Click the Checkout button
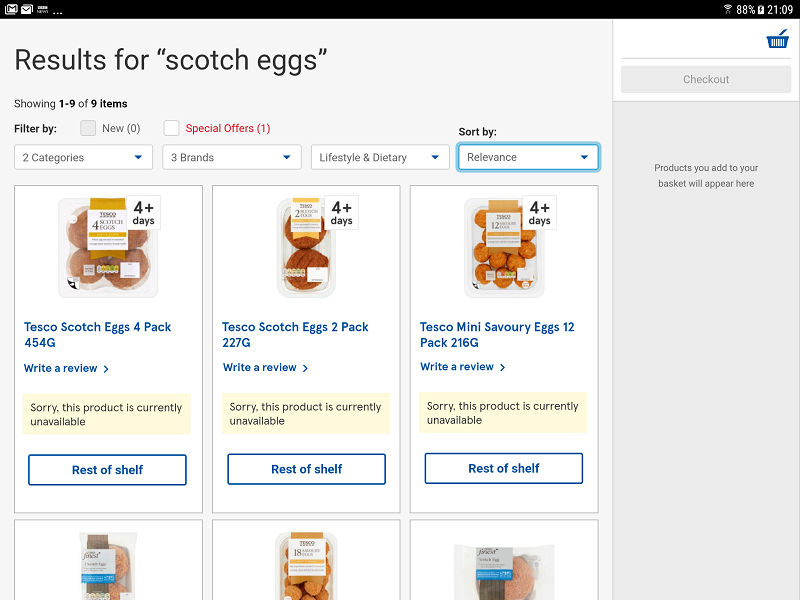The width and height of the screenshot is (800, 600). click(705, 79)
